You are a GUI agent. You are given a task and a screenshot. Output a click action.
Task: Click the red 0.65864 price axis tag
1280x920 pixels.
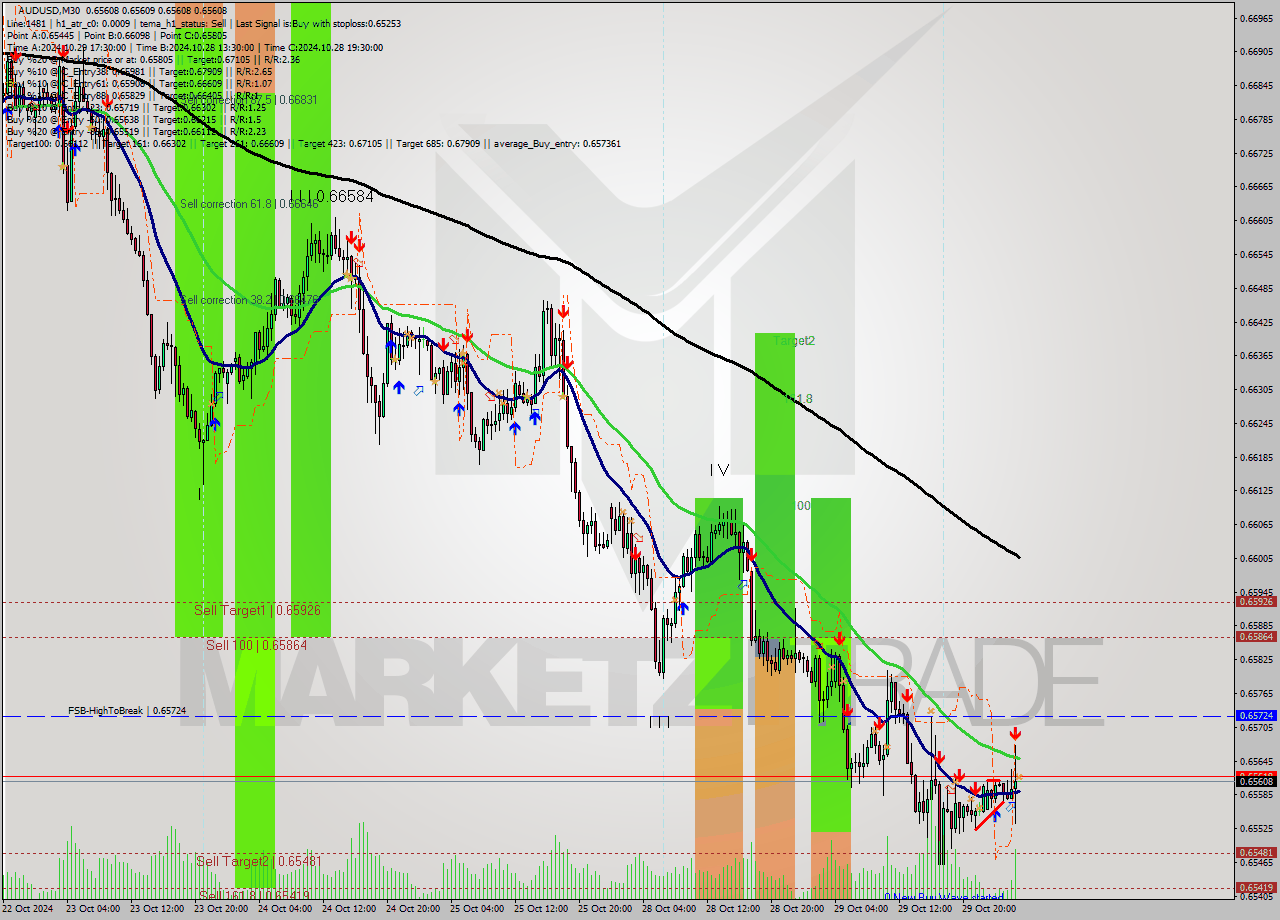1256,636
